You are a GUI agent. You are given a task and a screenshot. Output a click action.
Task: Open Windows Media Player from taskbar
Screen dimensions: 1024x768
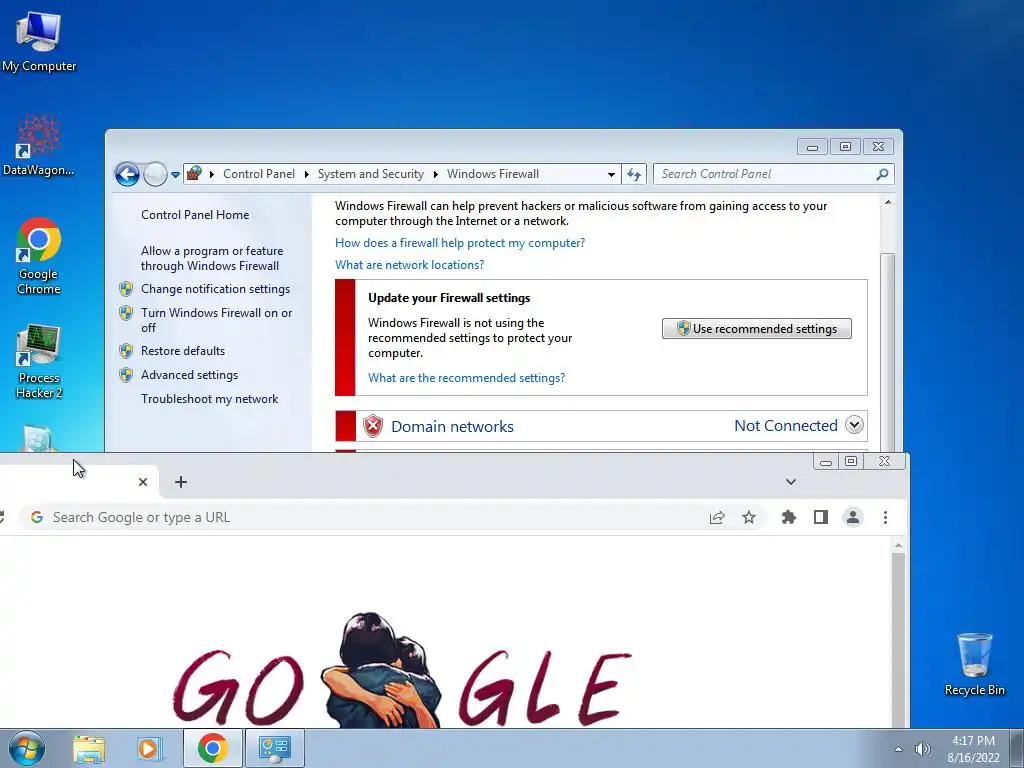click(x=149, y=749)
